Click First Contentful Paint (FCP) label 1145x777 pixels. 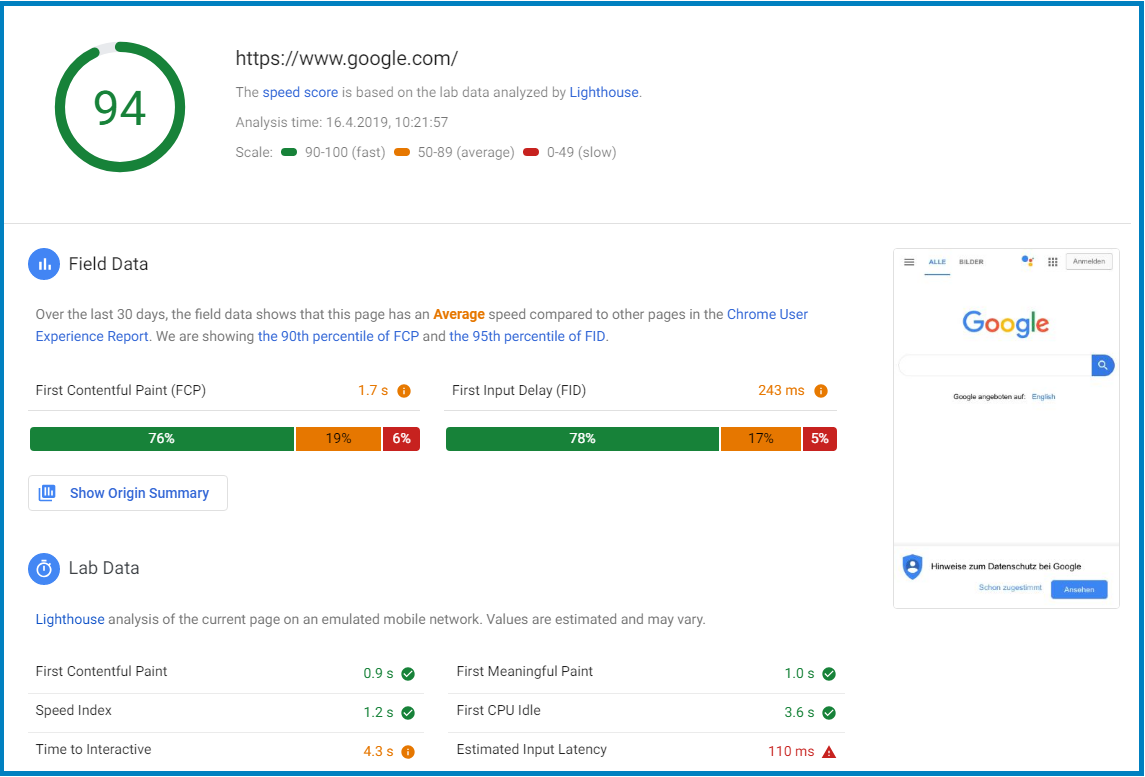(x=120, y=391)
